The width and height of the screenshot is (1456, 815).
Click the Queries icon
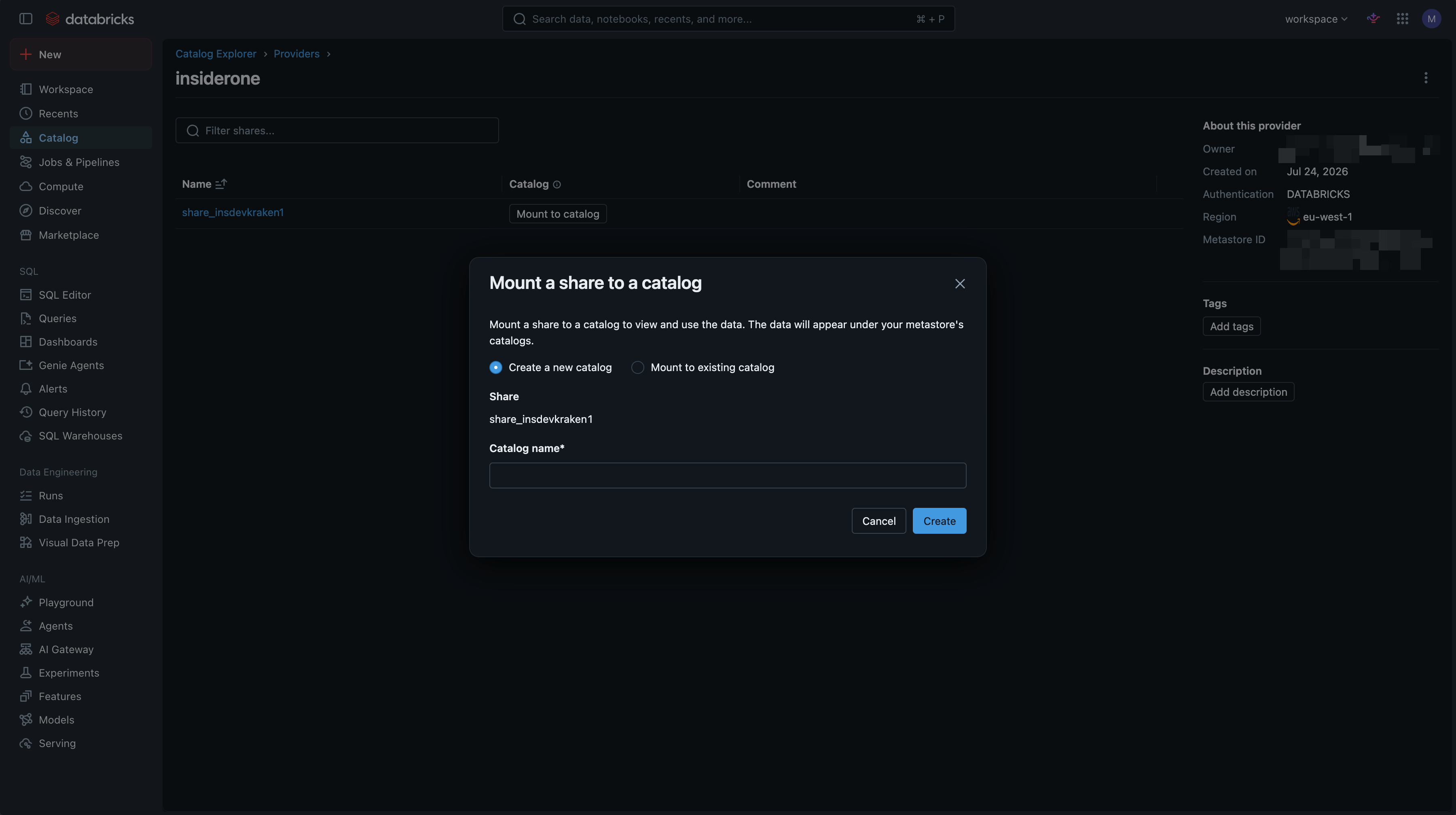(26, 318)
